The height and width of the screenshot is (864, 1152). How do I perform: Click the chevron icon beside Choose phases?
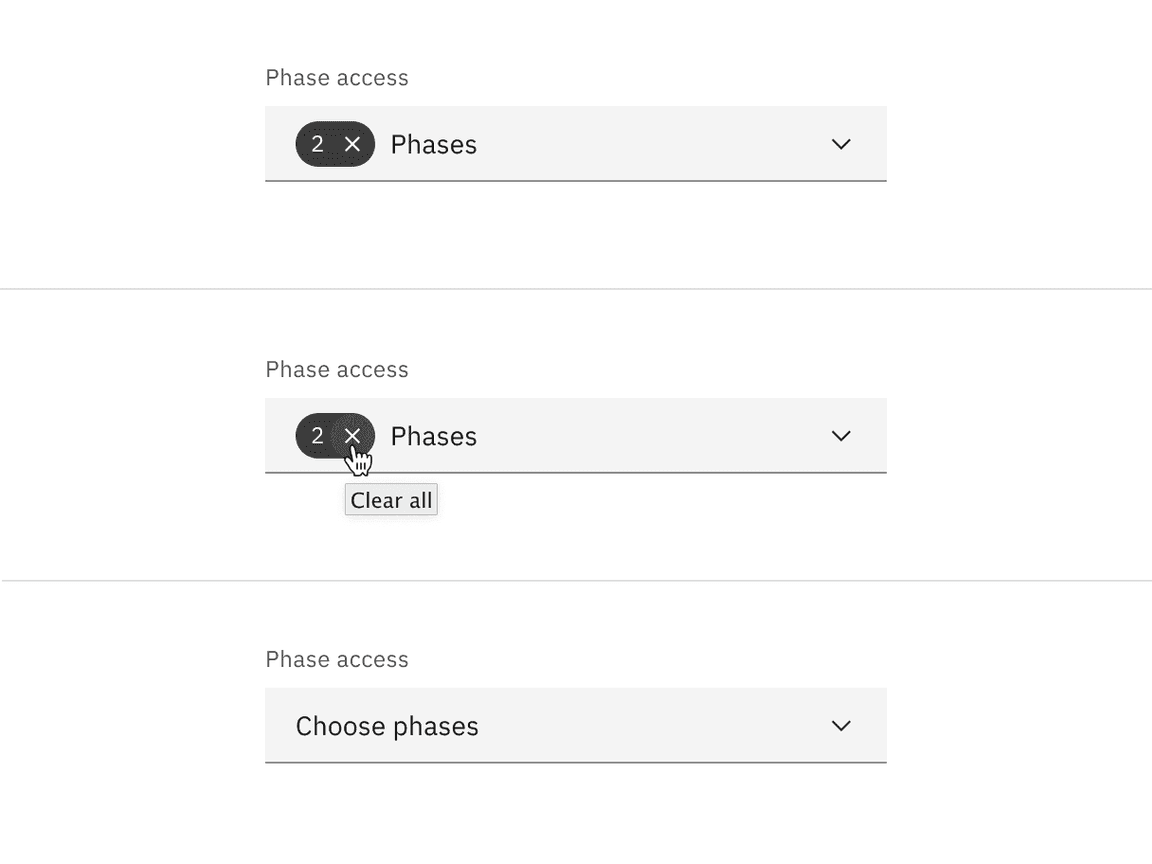coord(840,725)
